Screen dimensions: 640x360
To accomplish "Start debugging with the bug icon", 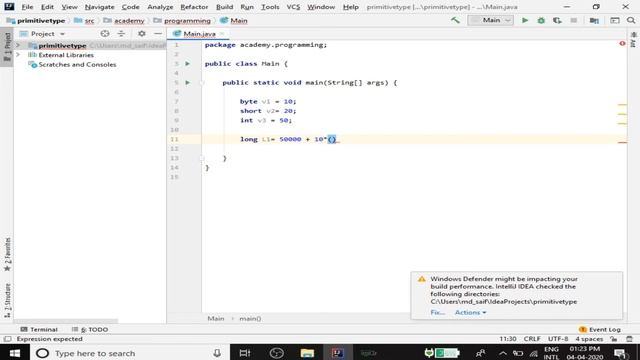I will tap(541, 20).
